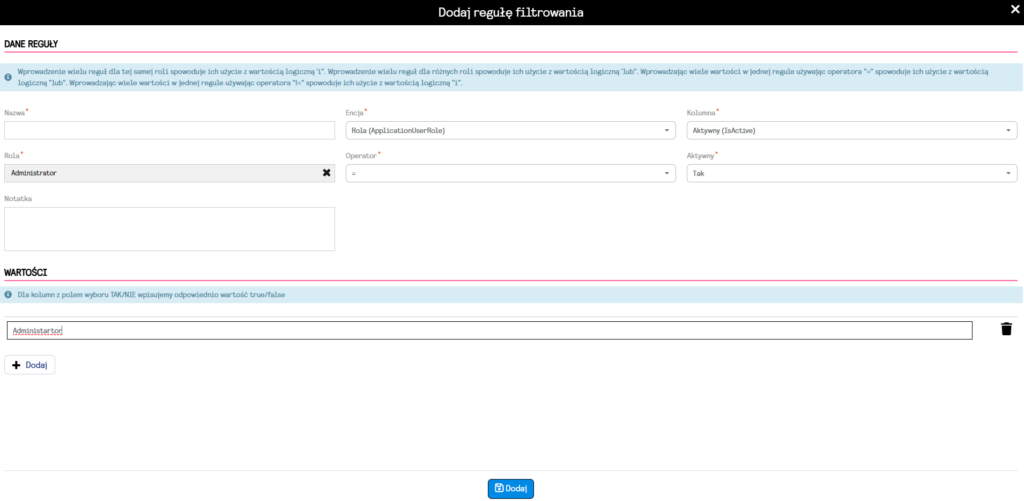Click the logical operators explanation text
Viewport: 1024px width, 501px height.
point(500,78)
